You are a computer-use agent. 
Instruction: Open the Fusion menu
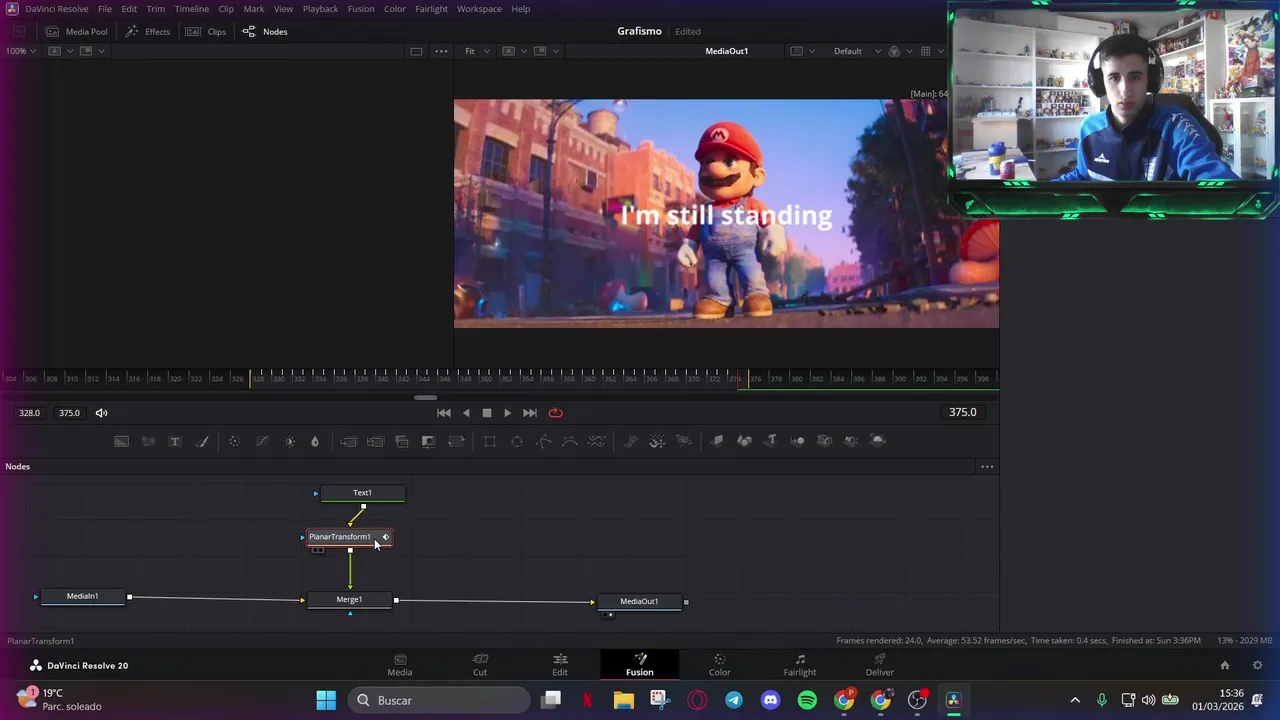[361, 9]
